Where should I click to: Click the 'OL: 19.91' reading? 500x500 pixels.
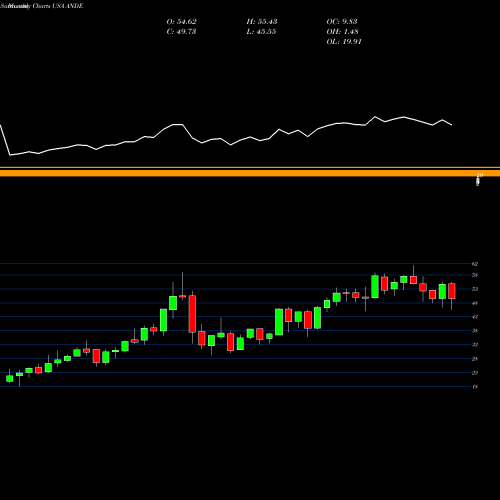[344, 42]
